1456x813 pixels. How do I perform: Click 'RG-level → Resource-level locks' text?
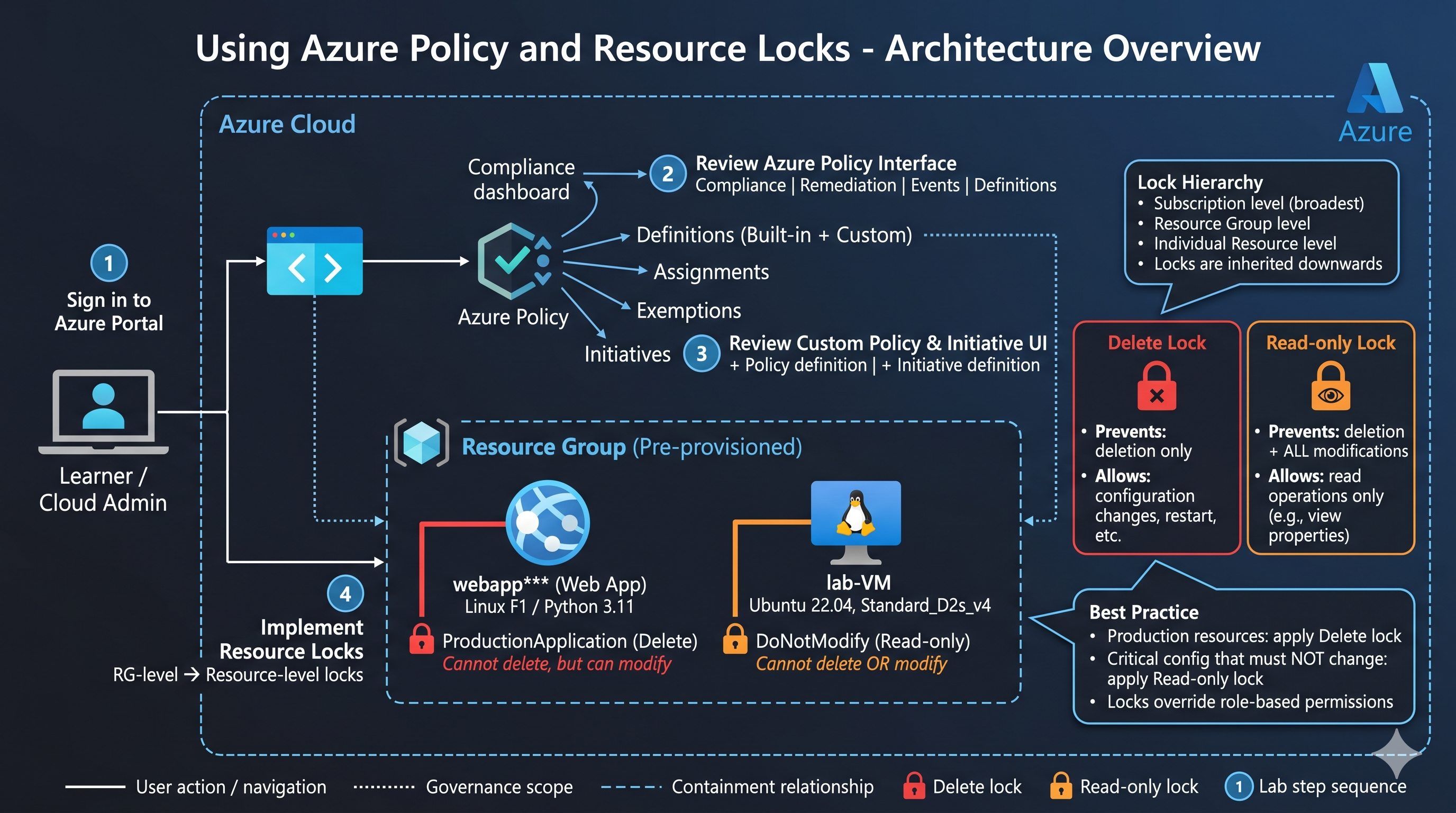point(238,674)
